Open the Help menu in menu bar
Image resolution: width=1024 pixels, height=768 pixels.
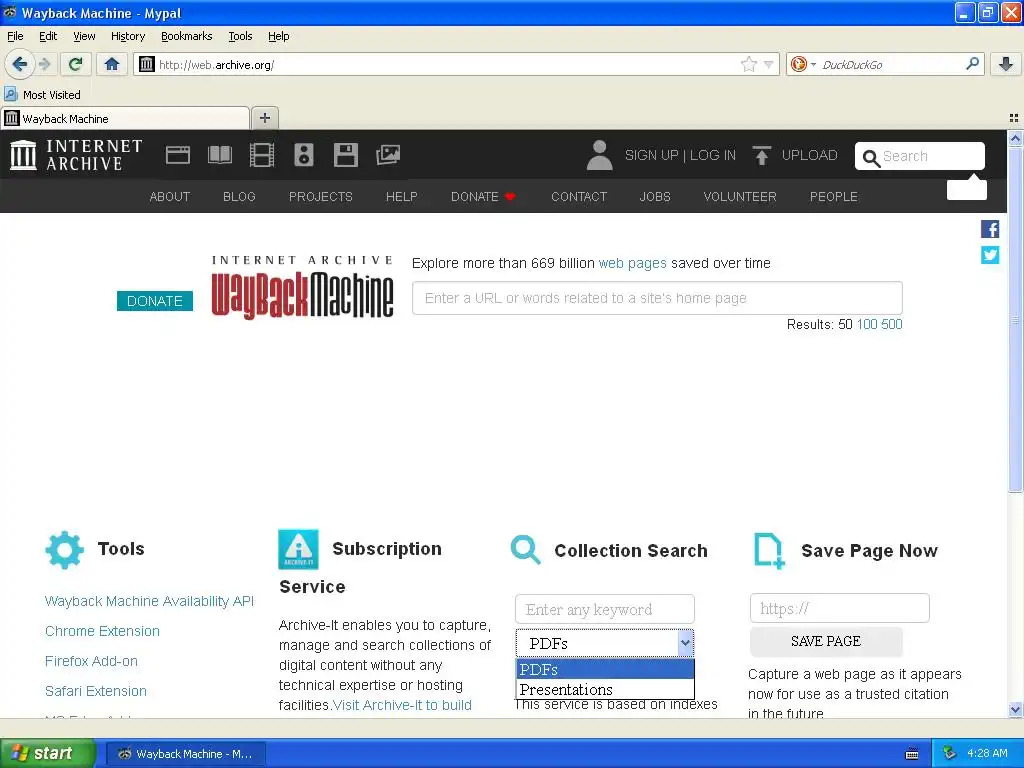point(278,36)
